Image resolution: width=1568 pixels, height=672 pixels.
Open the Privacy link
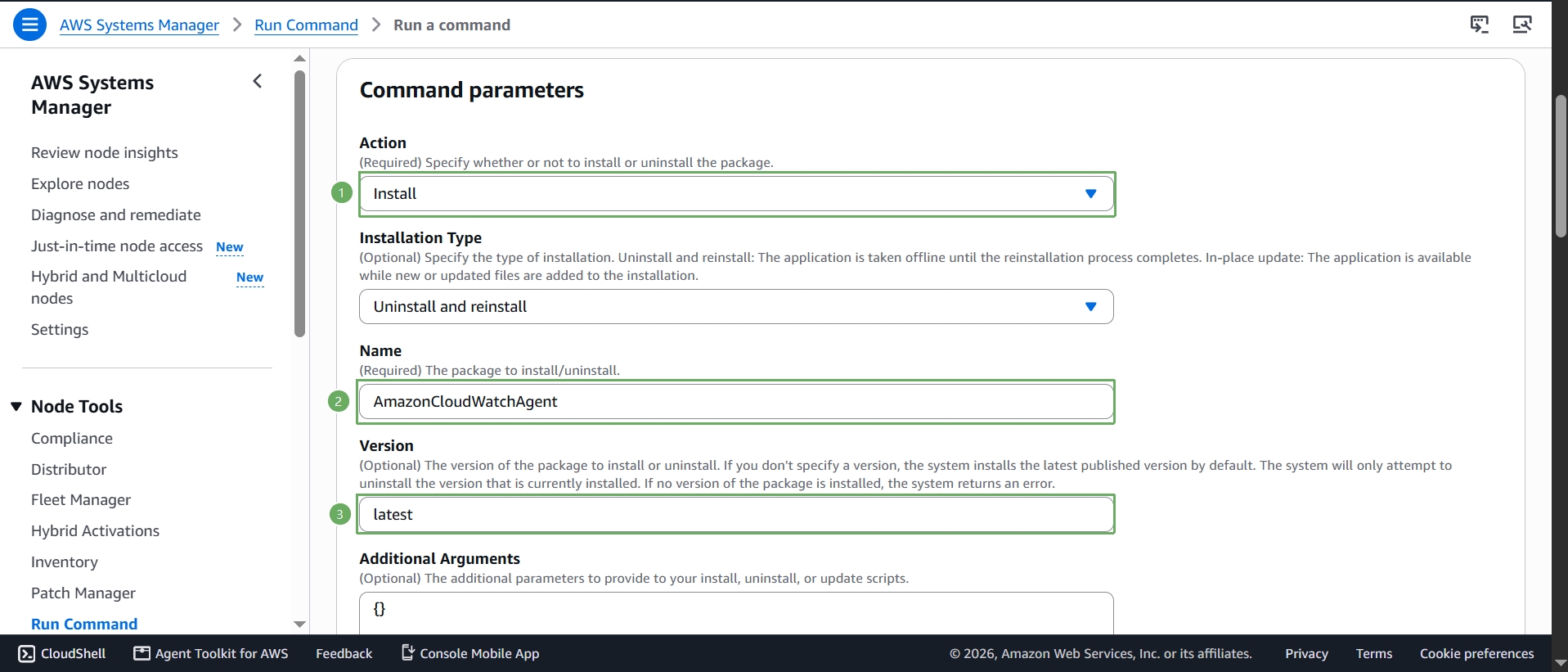click(x=1306, y=653)
